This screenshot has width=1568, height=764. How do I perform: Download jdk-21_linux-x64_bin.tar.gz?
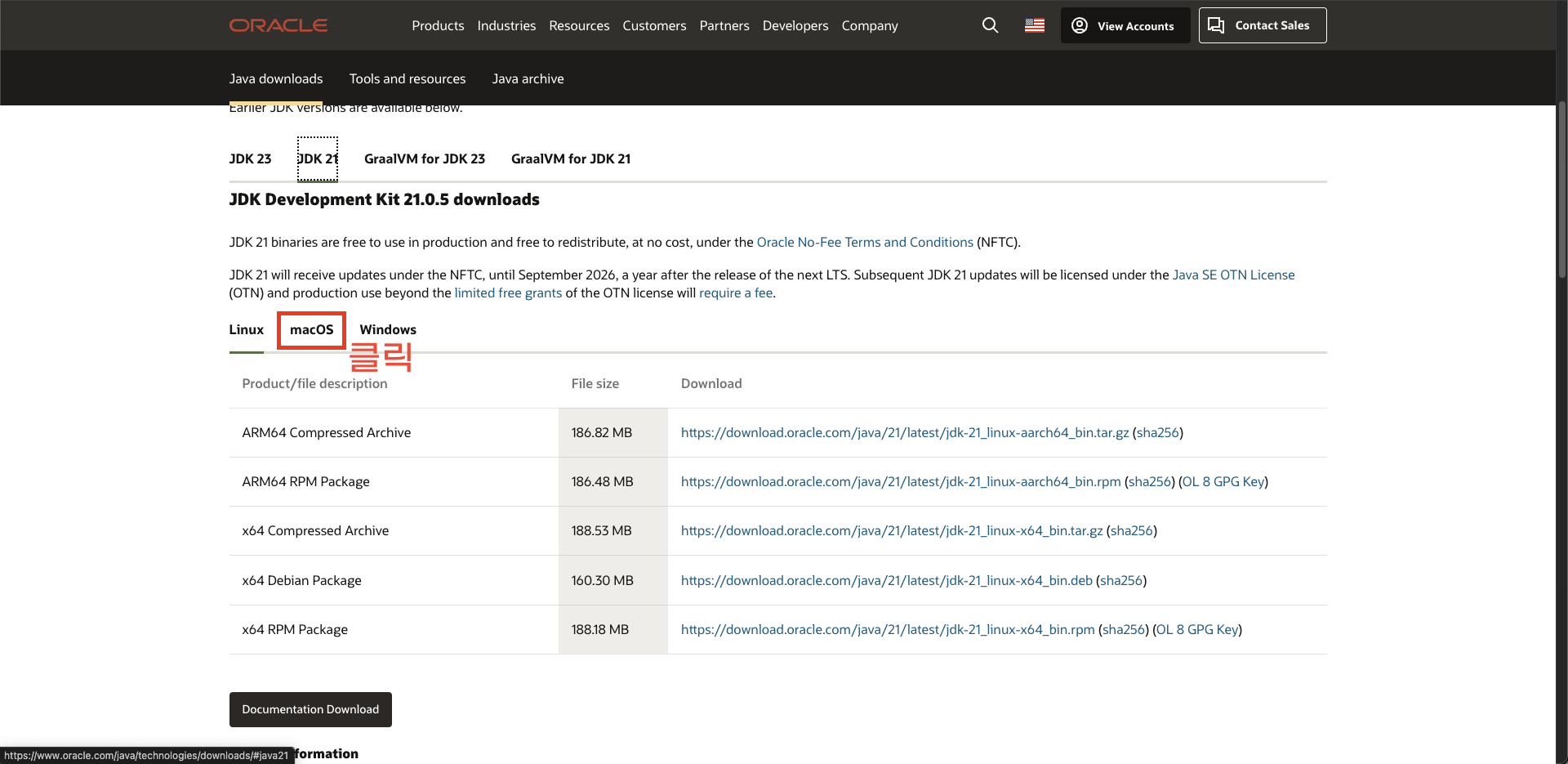click(892, 530)
